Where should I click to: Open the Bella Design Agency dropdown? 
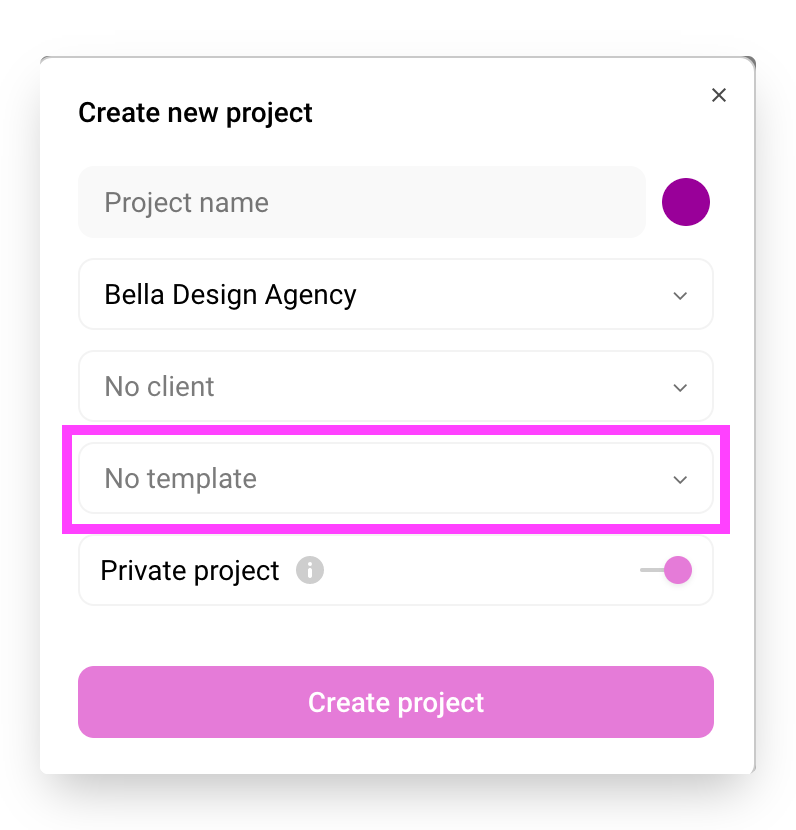pyautogui.click(x=395, y=295)
